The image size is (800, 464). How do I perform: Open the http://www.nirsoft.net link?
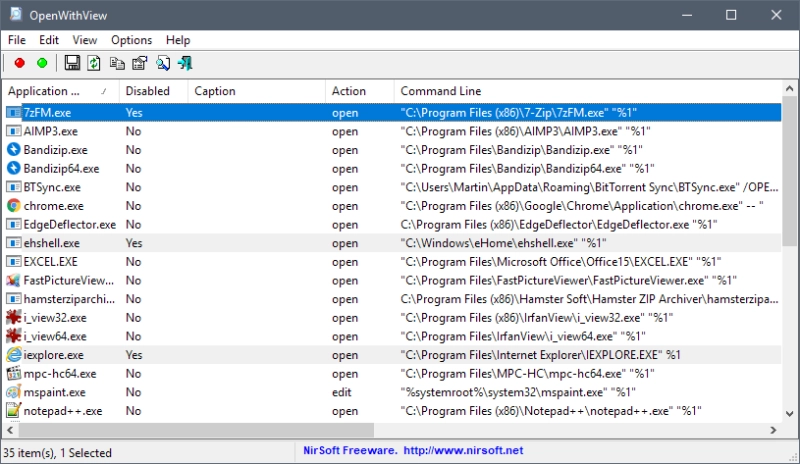(463, 450)
